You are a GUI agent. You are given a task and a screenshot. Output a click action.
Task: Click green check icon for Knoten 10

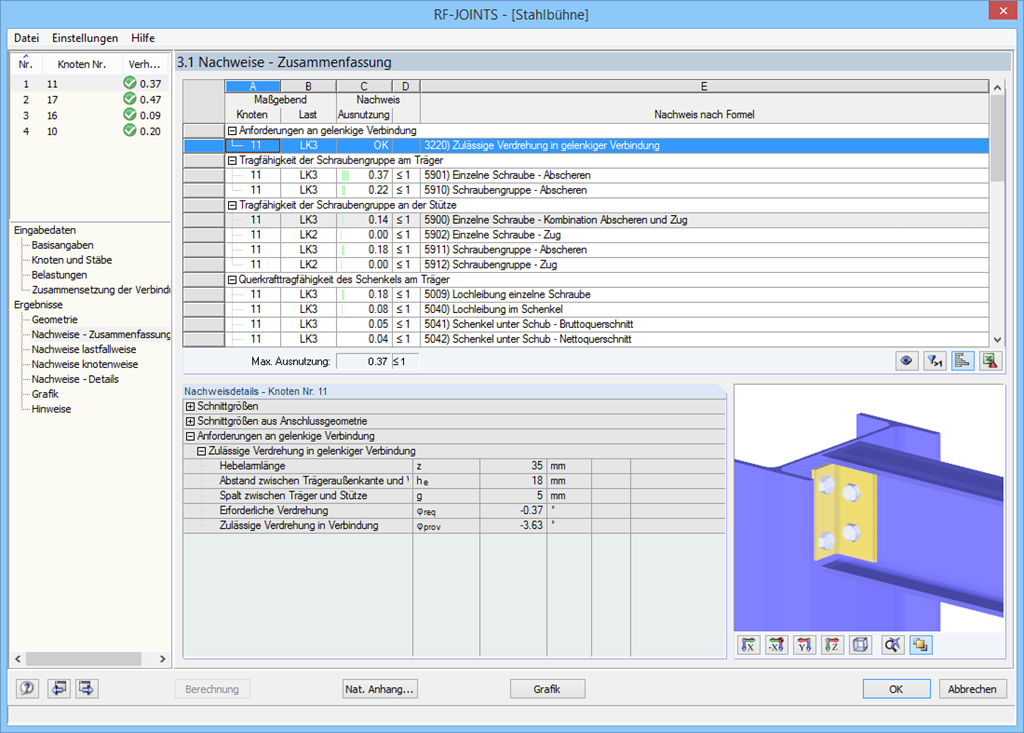(129, 131)
